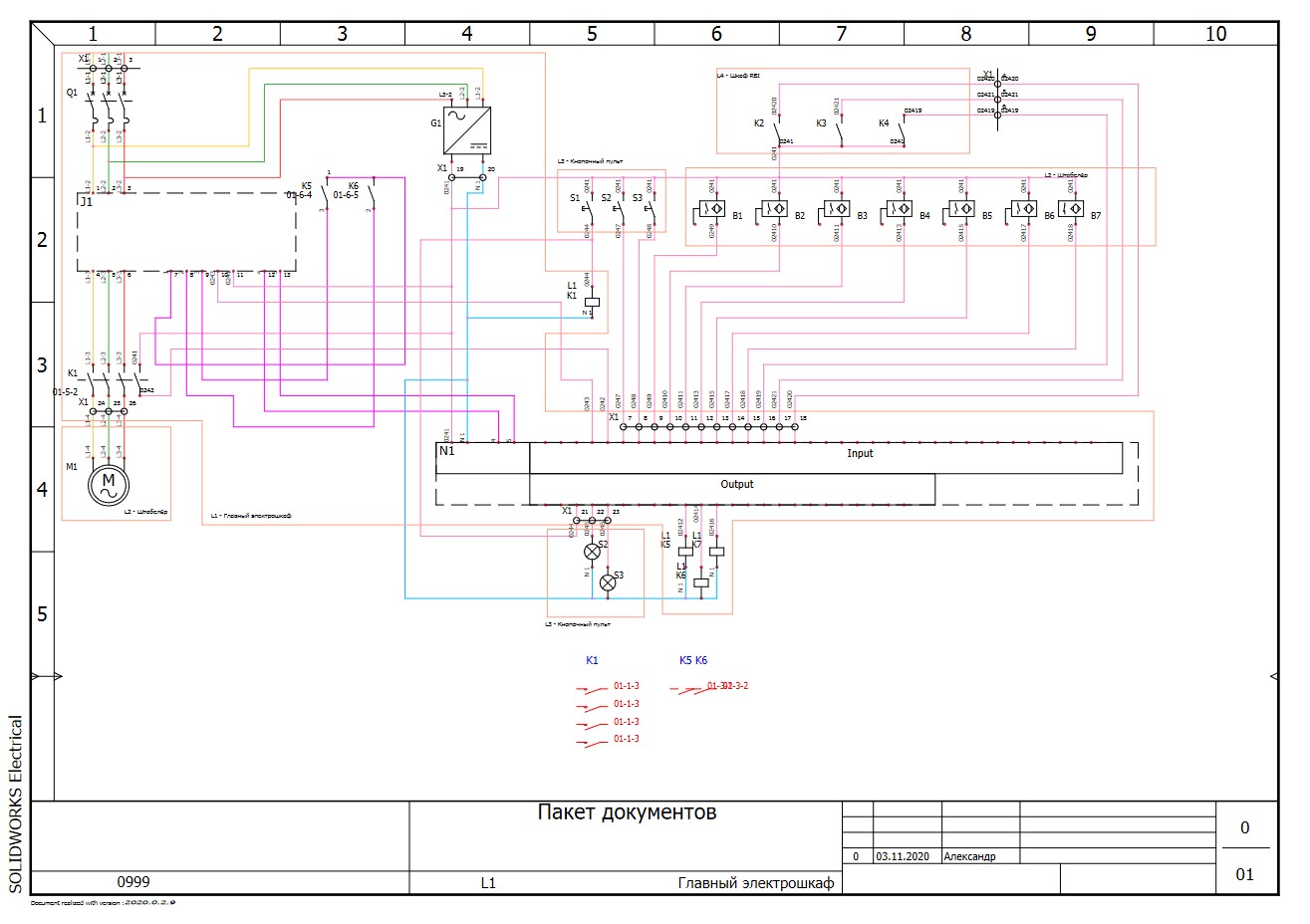Select the S1 pushbutton contact symbol

(588, 209)
